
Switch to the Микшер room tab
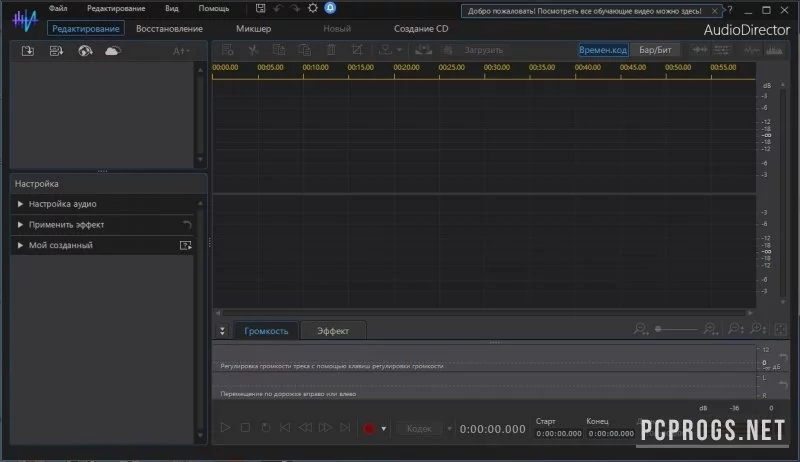pos(254,29)
